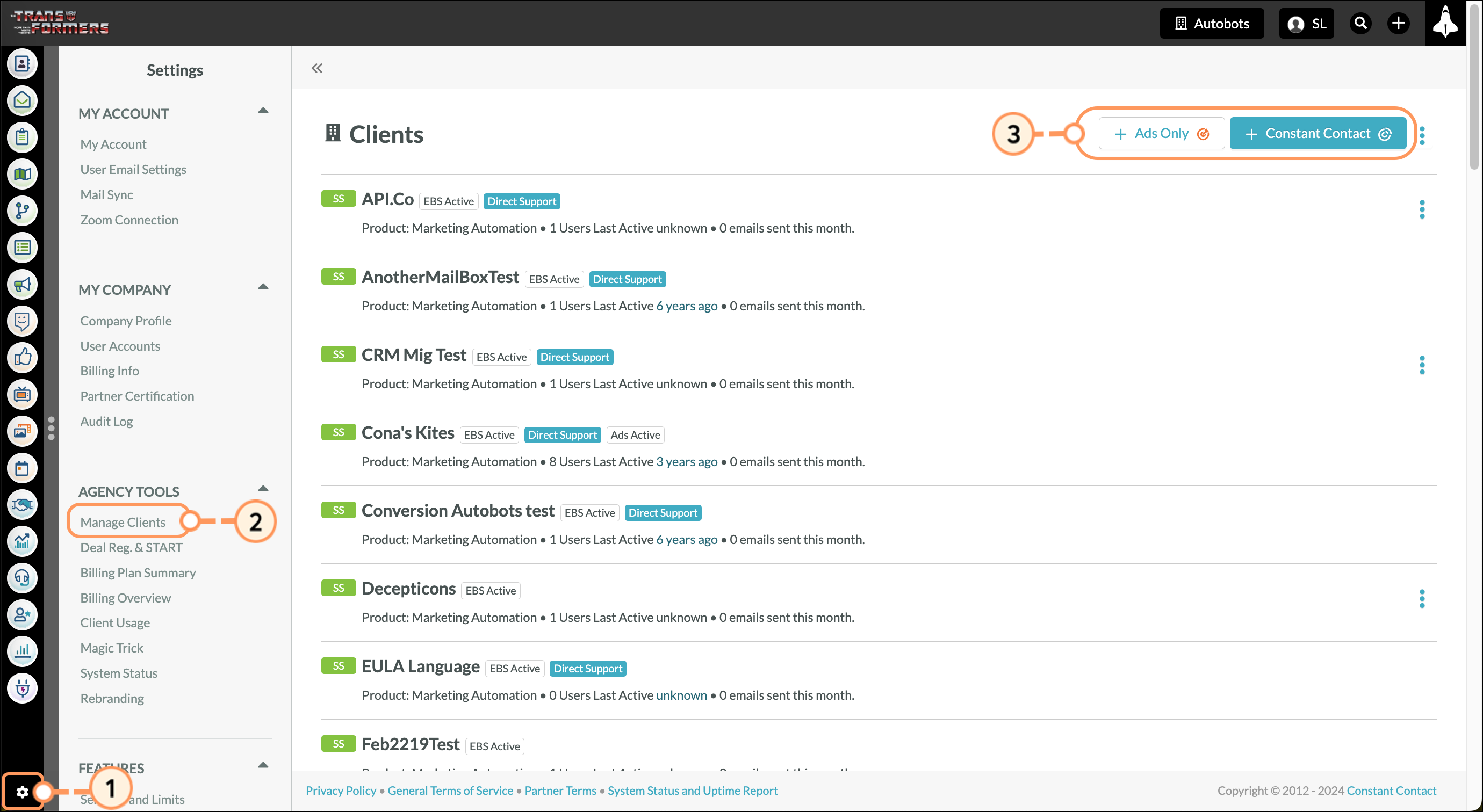Viewport: 1483px width, 812px height.
Task: Open the megaphone campaigns sidebar icon
Action: 22,285
